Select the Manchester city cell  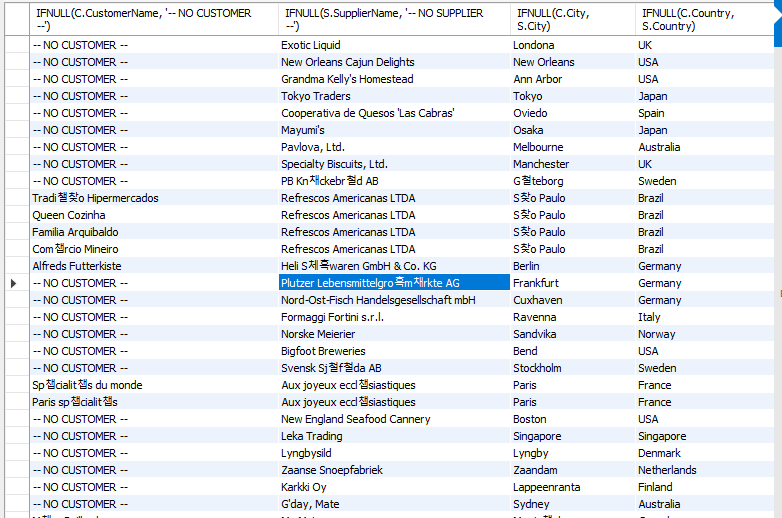pos(573,164)
